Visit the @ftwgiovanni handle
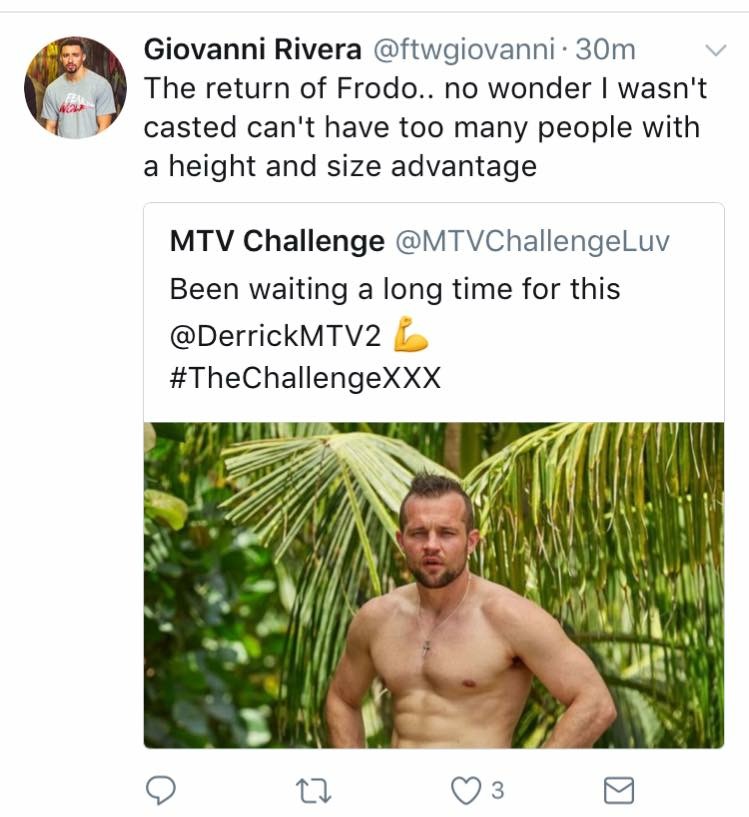749x817 pixels. click(x=464, y=50)
